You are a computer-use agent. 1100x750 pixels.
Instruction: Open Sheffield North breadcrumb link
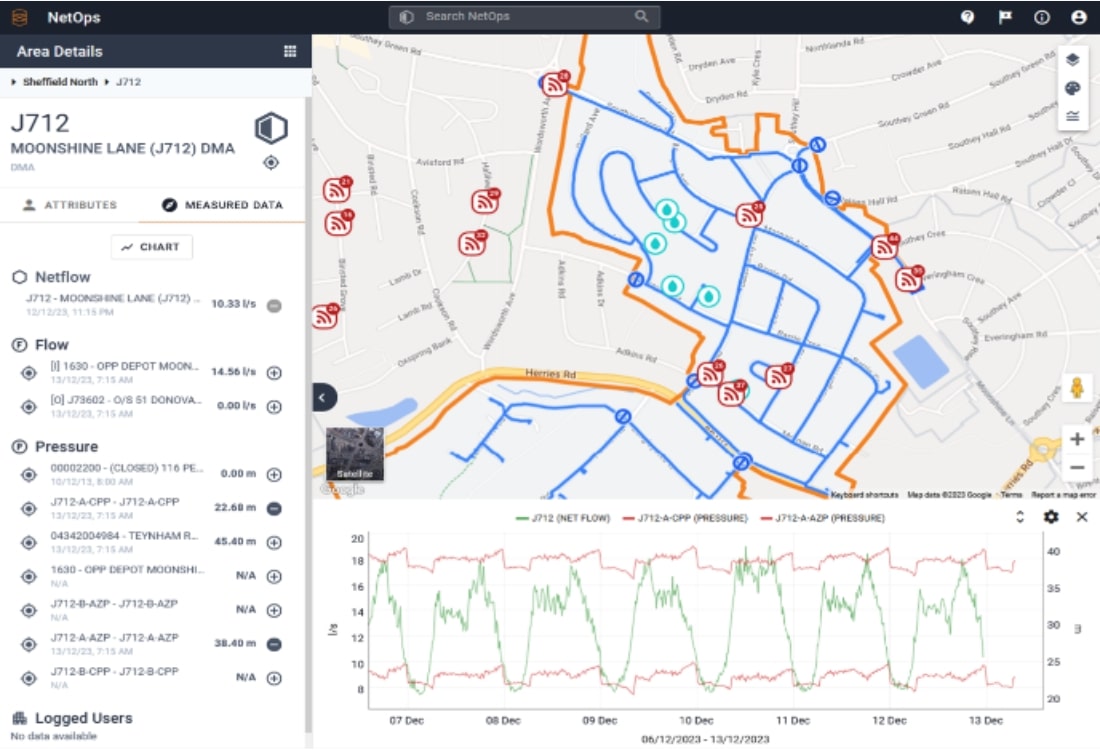click(60, 82)
